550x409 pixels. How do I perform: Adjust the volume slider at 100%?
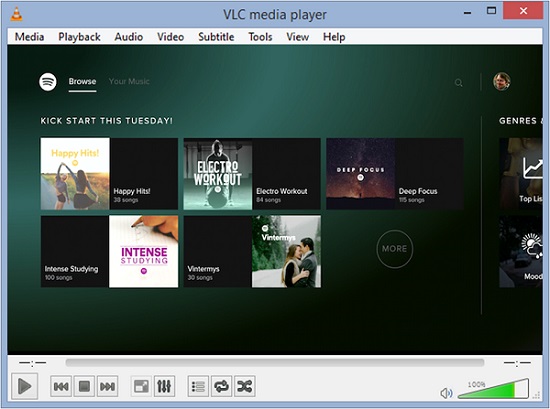493,389
